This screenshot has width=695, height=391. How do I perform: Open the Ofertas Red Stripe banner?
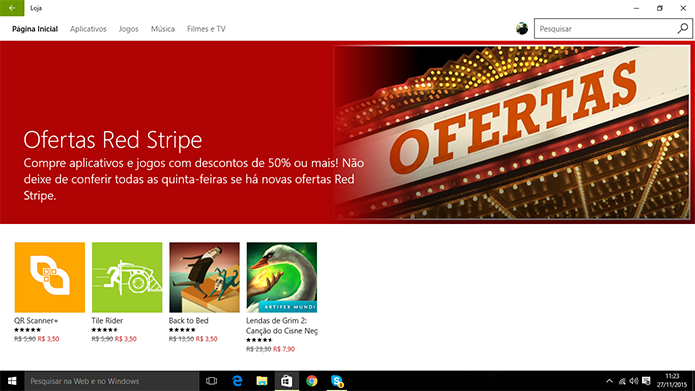point(348,132)
